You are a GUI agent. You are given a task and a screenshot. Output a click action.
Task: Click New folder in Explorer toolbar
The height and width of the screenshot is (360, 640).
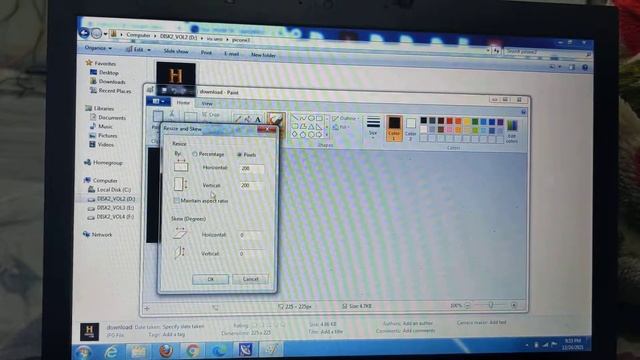pyautogui.click(x=263, y=55)
